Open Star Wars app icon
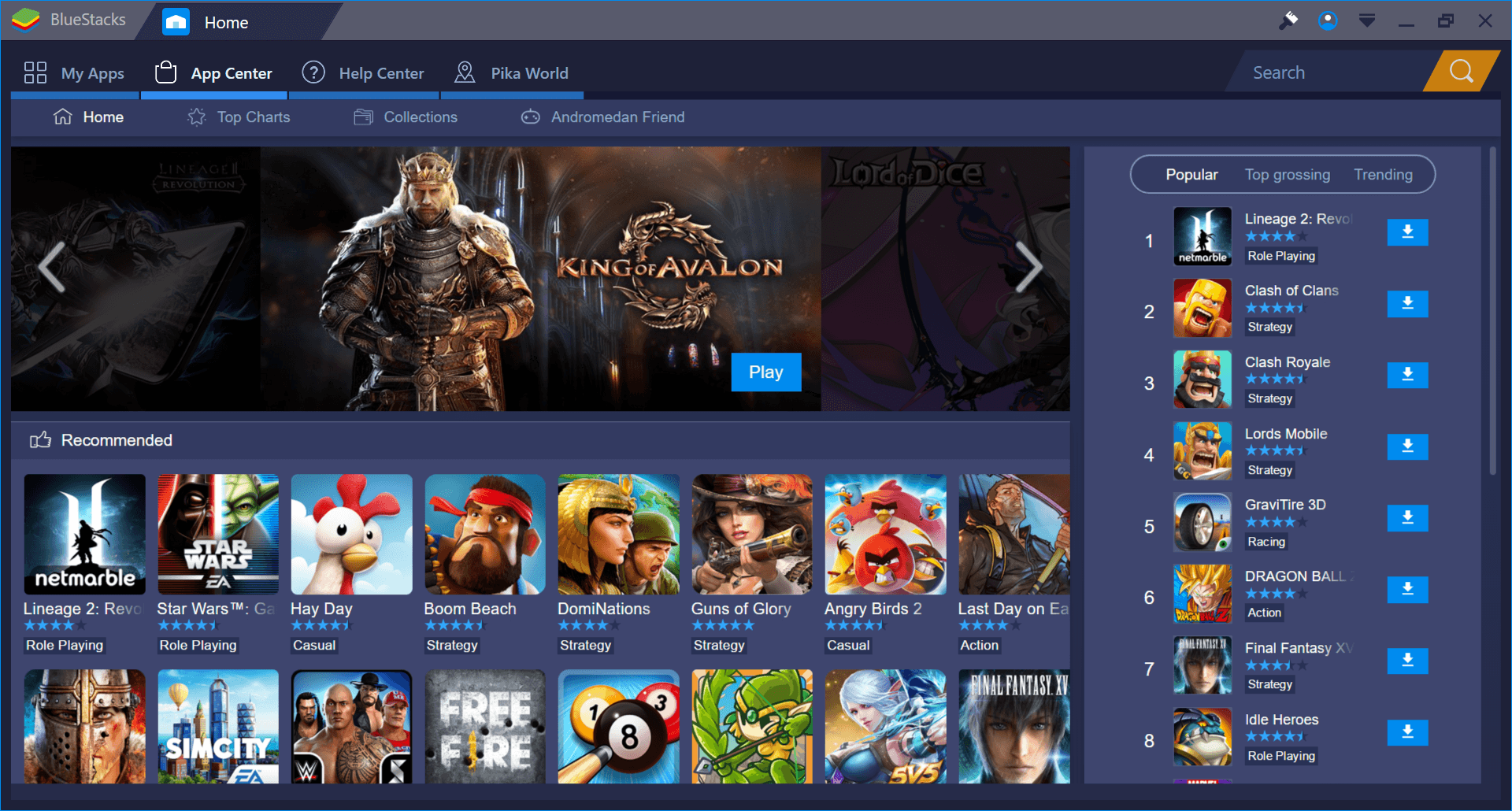The width and height of the screenshot is (1512, 811). click(x=218, y=534)
